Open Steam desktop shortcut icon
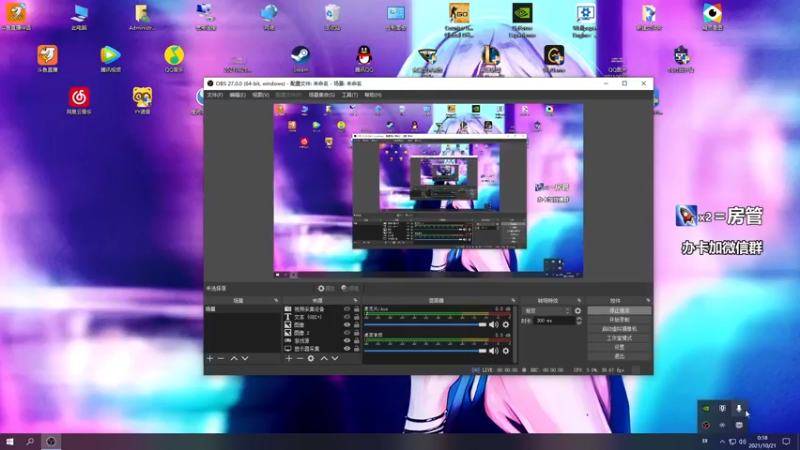The width and height of the screenshot is (800, 450). click(x=300, y=57)
